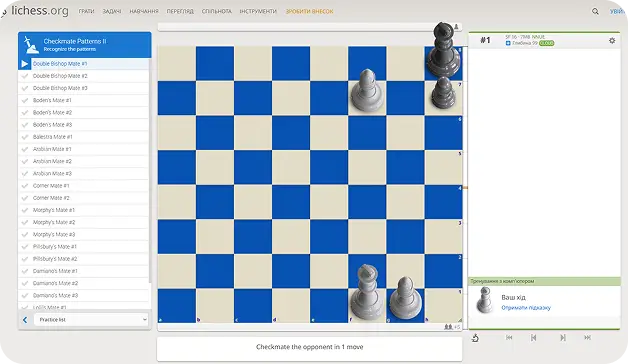628x364 pixels.
Task: Step forward one move
Action: 563,338
